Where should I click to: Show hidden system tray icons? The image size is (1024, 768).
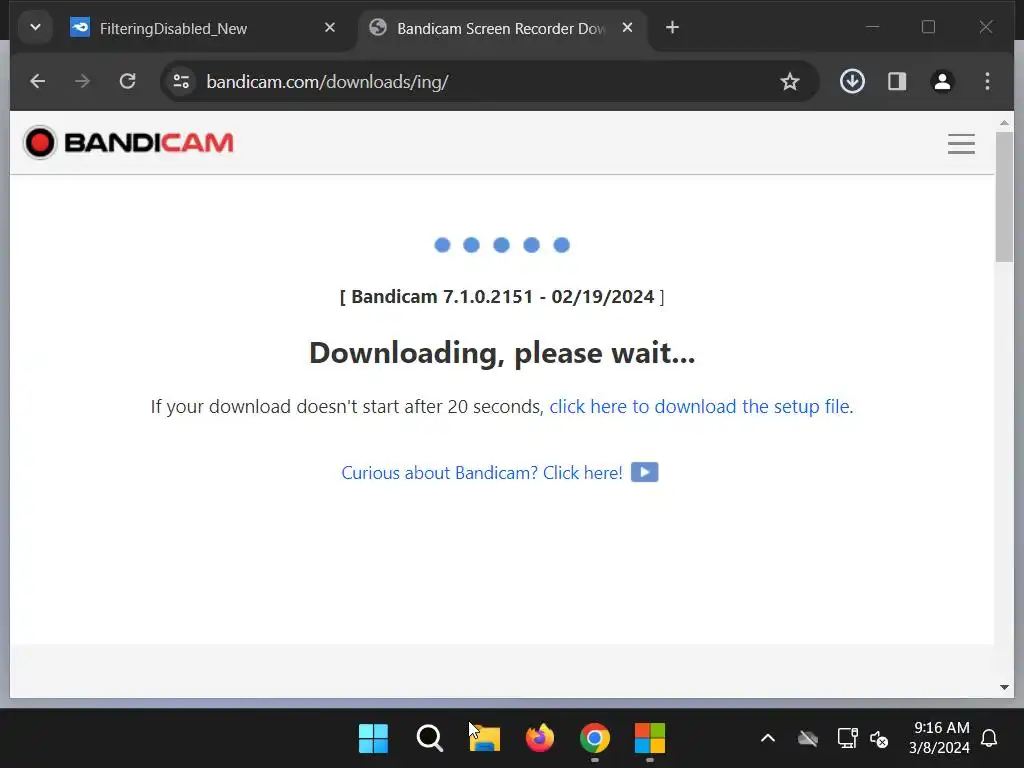pos(768,739)
